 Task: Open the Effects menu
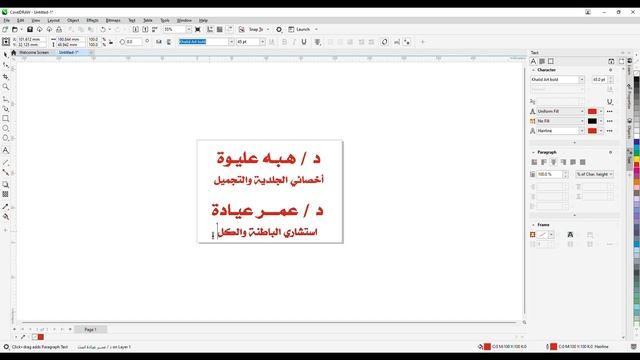coord(92,20)
